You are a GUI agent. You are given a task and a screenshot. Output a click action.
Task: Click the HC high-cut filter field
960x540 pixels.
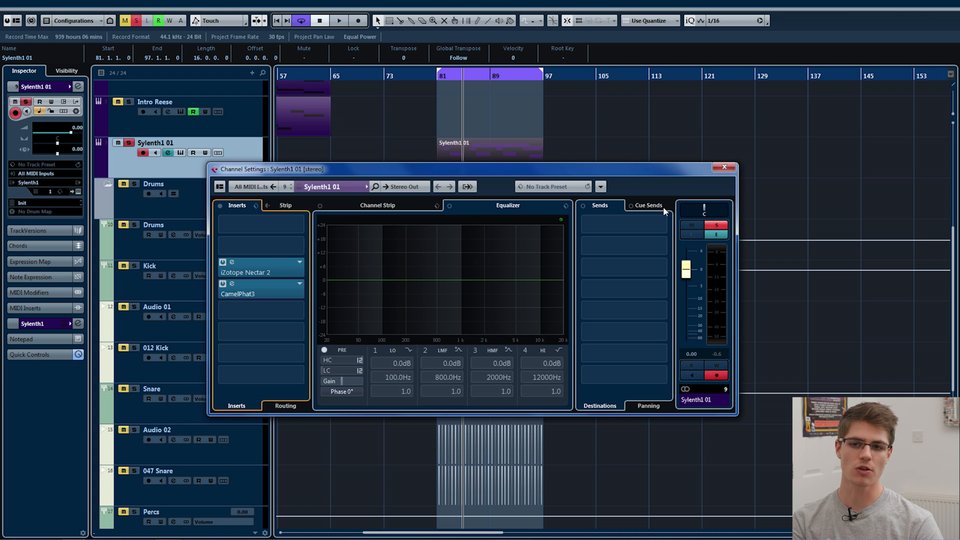point(342,360)
